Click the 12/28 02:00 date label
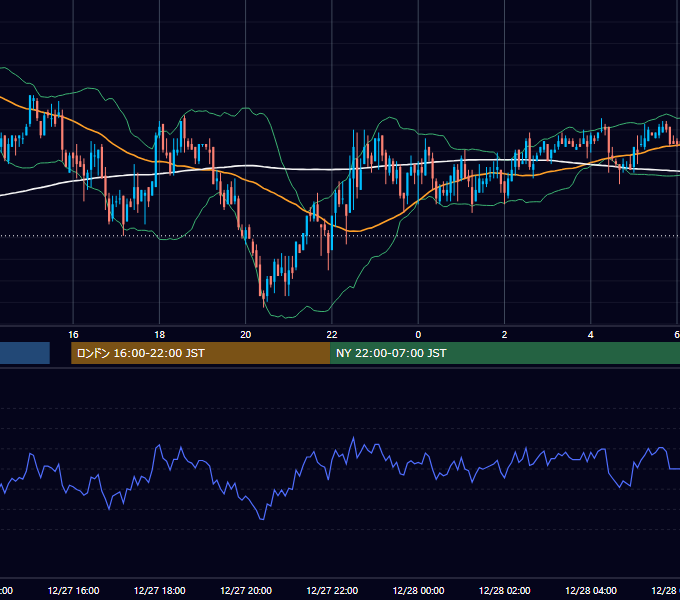The width and height of the screenshot is (680, 600). tap(504, 590)
